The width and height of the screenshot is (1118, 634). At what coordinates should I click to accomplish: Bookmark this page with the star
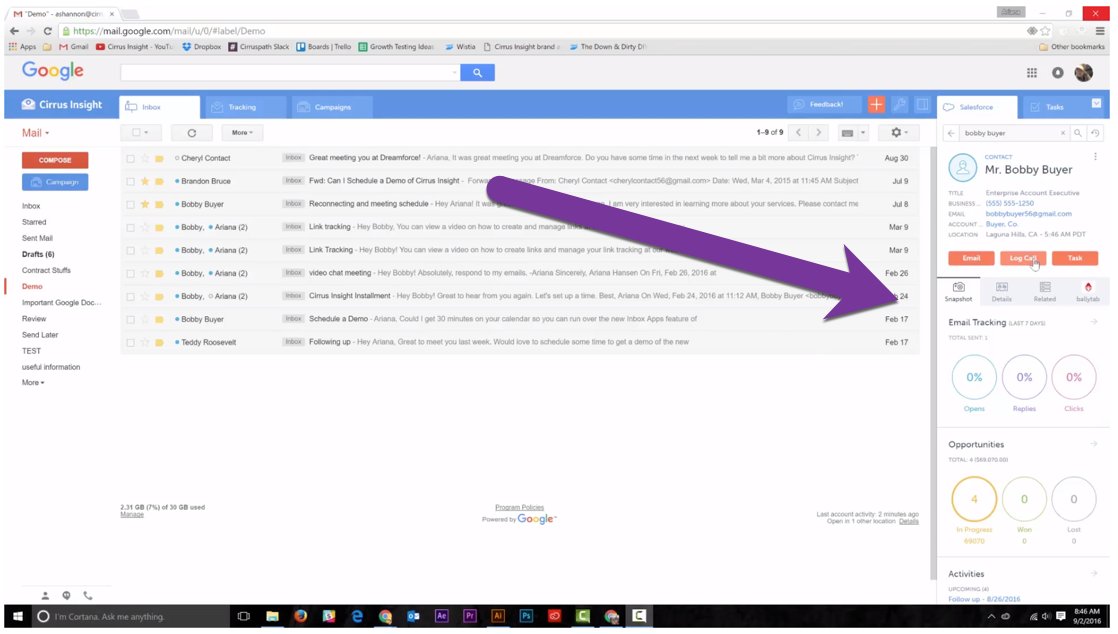[1045, 31]
